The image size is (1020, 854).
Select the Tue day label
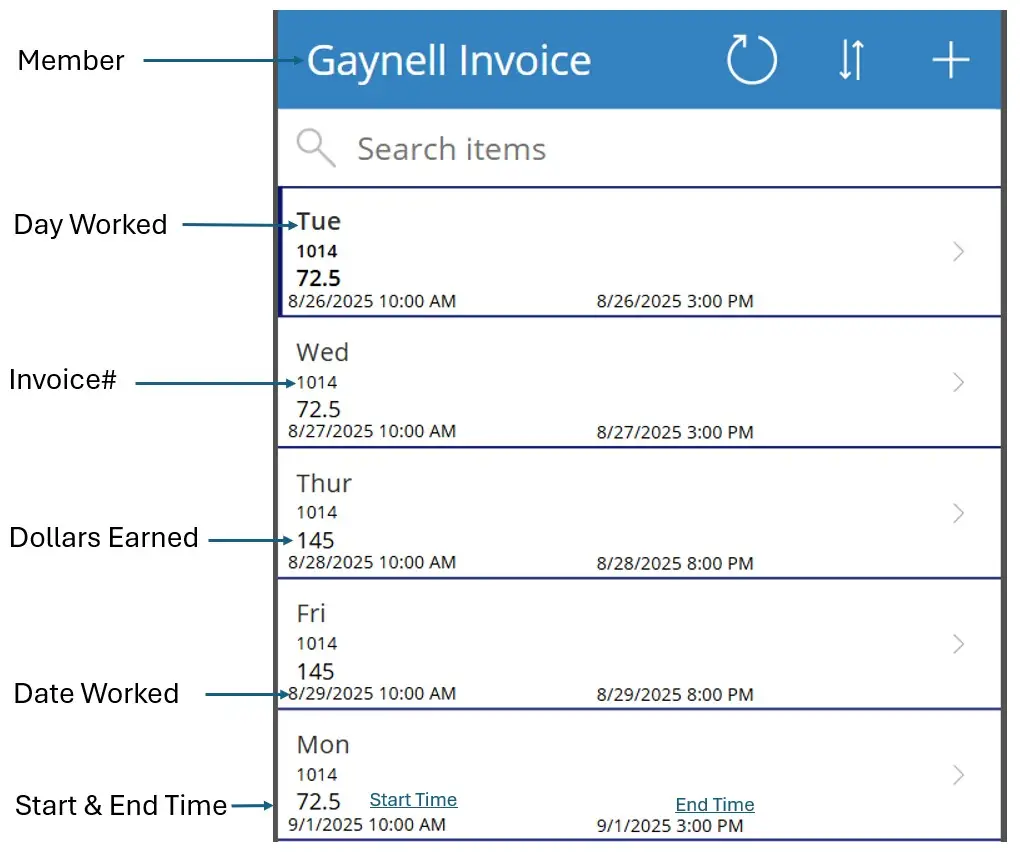[318, 221]
